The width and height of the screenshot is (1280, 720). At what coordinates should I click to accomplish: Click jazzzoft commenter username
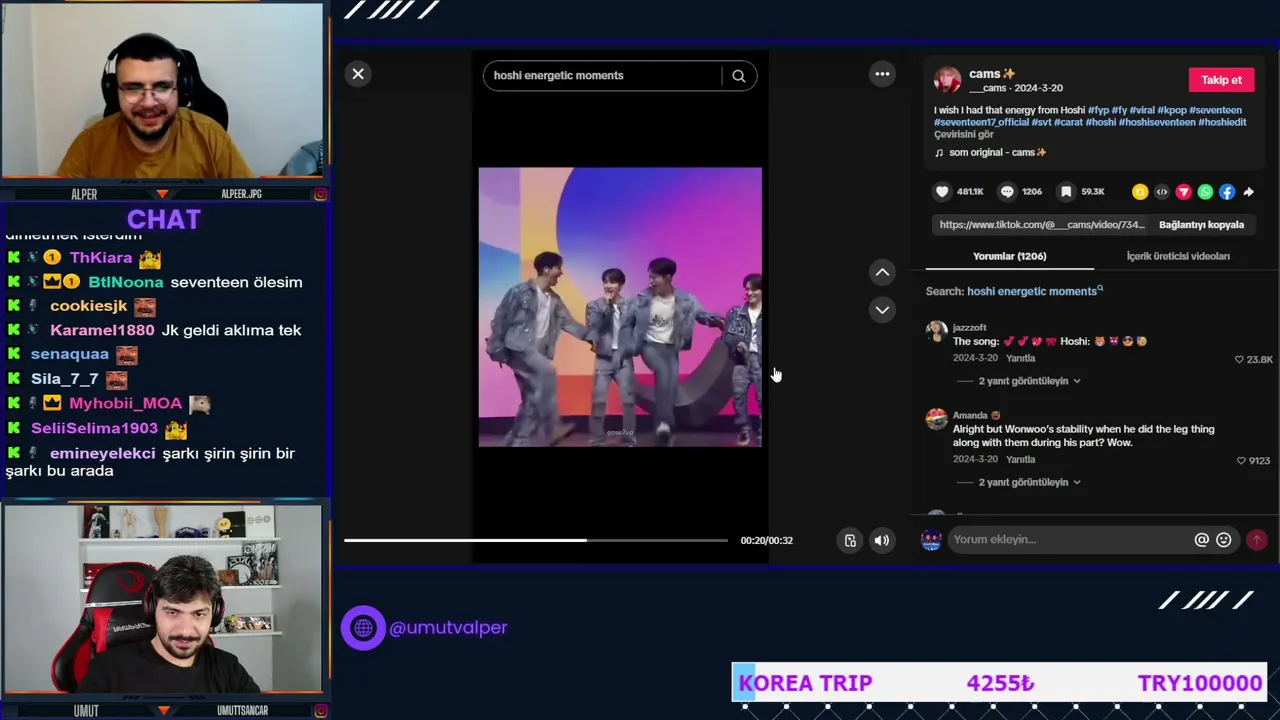[x=970, y=328]
